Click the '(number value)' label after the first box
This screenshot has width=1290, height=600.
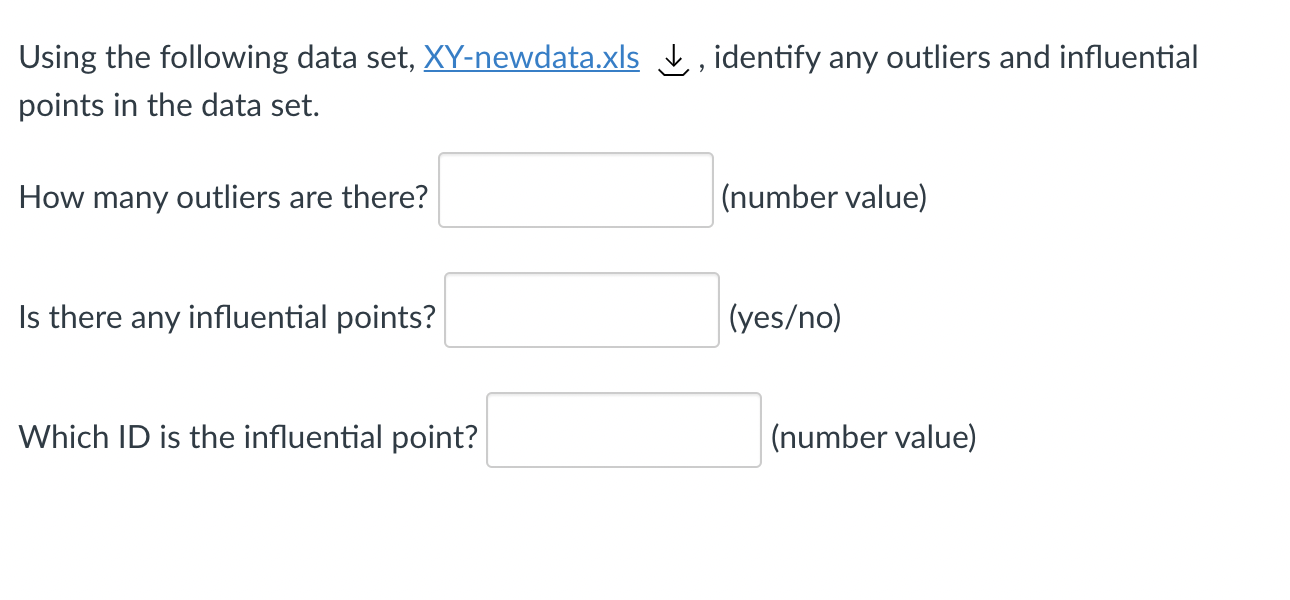[x=825, y=198]
